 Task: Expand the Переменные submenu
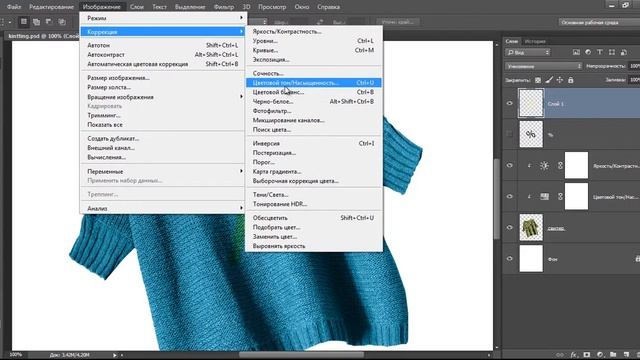click(163, 171)
